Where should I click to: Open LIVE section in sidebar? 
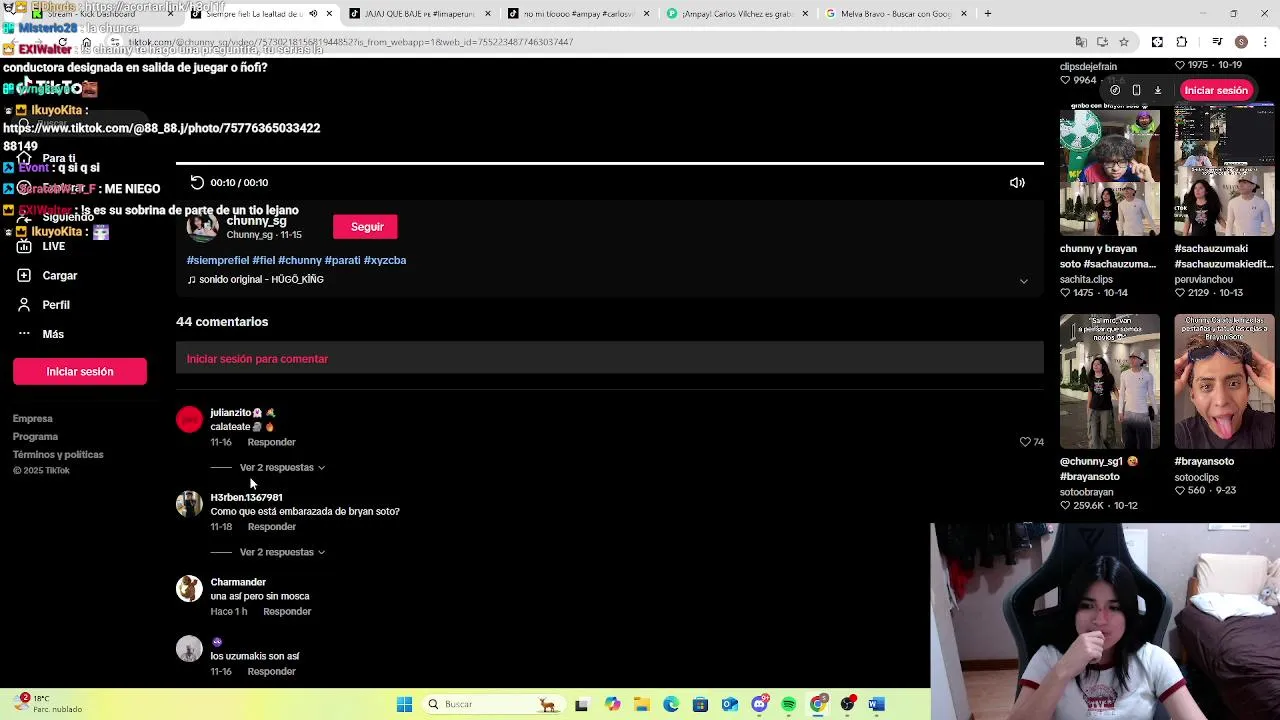coord(54,246)
